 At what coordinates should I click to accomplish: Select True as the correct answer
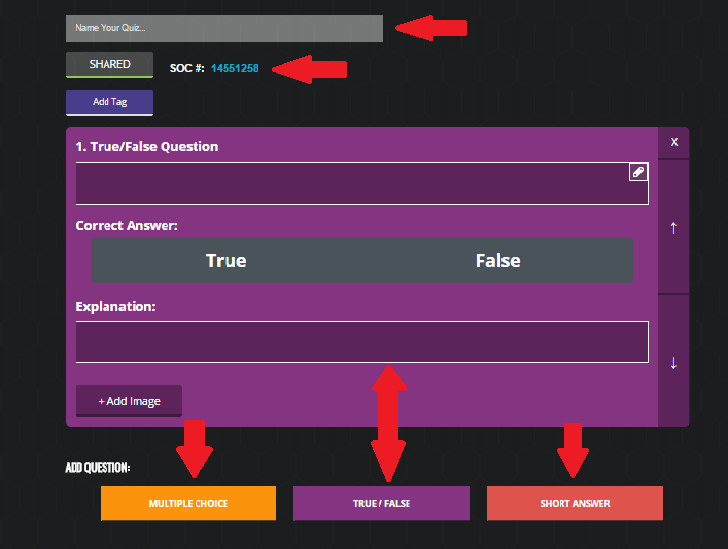pyautogui.click(x=226, y=260)
